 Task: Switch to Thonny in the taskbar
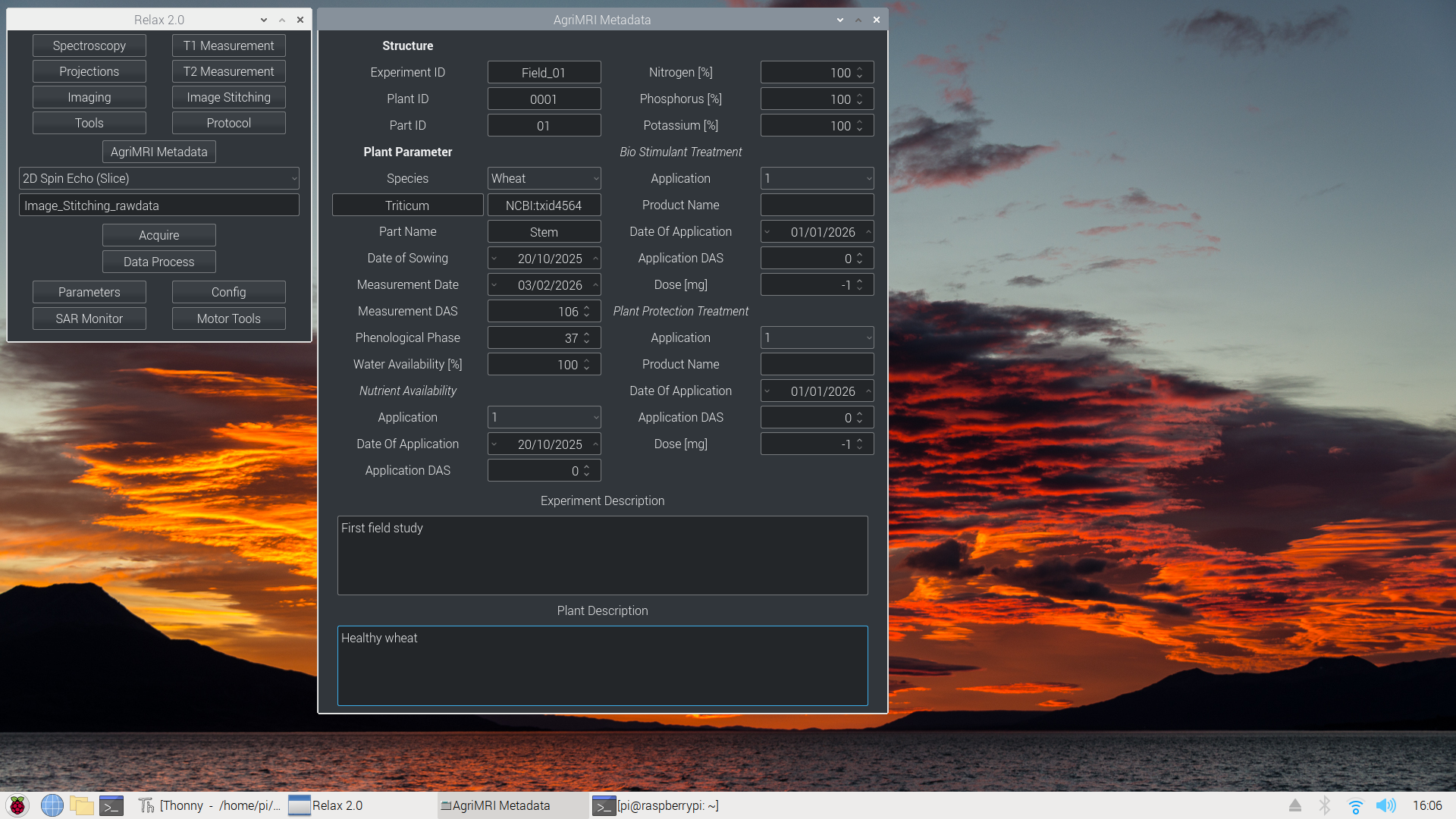209,805
